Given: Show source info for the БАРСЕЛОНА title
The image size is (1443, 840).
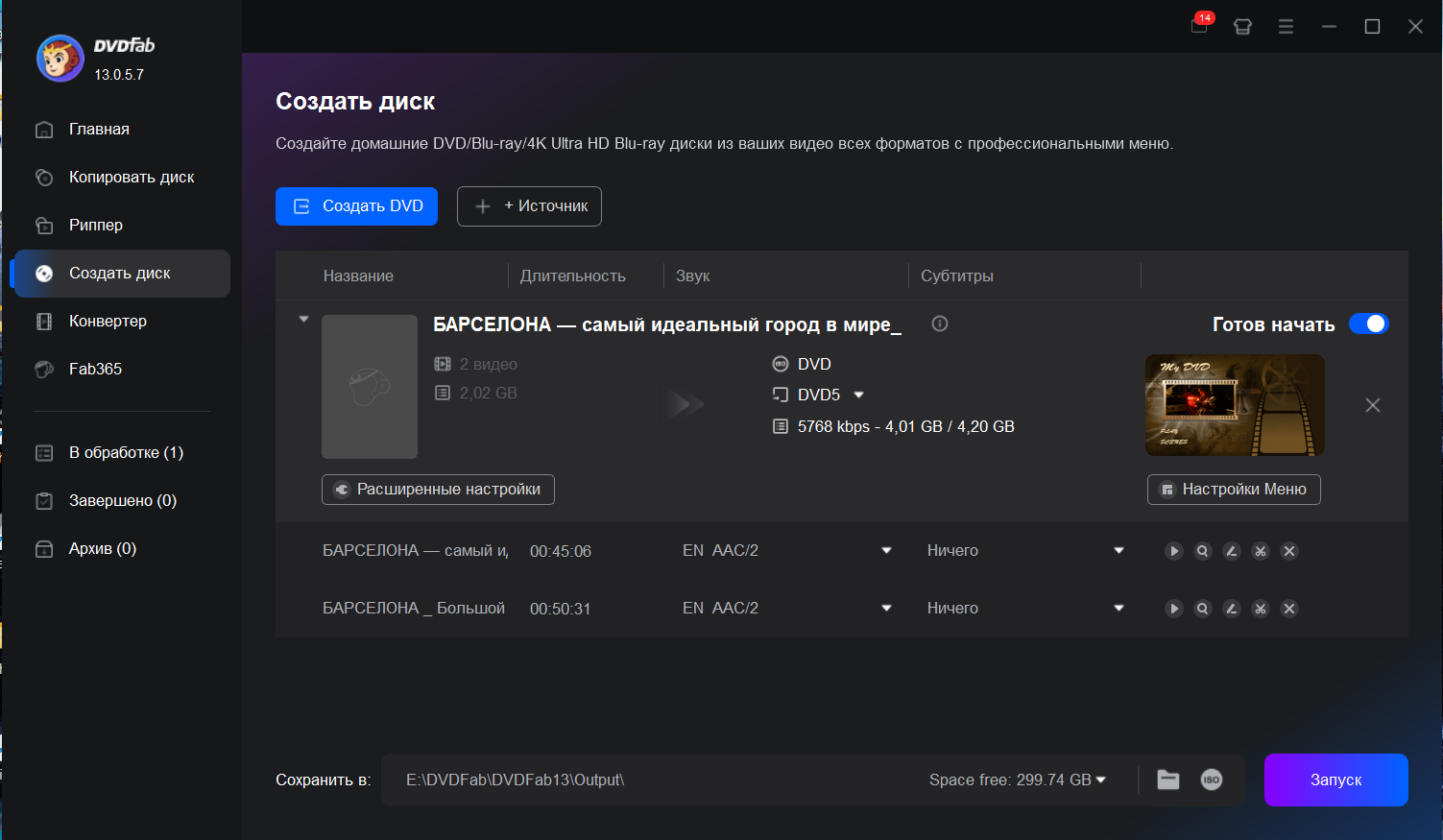Looking at the screenshot, I should tap(940, 324).
